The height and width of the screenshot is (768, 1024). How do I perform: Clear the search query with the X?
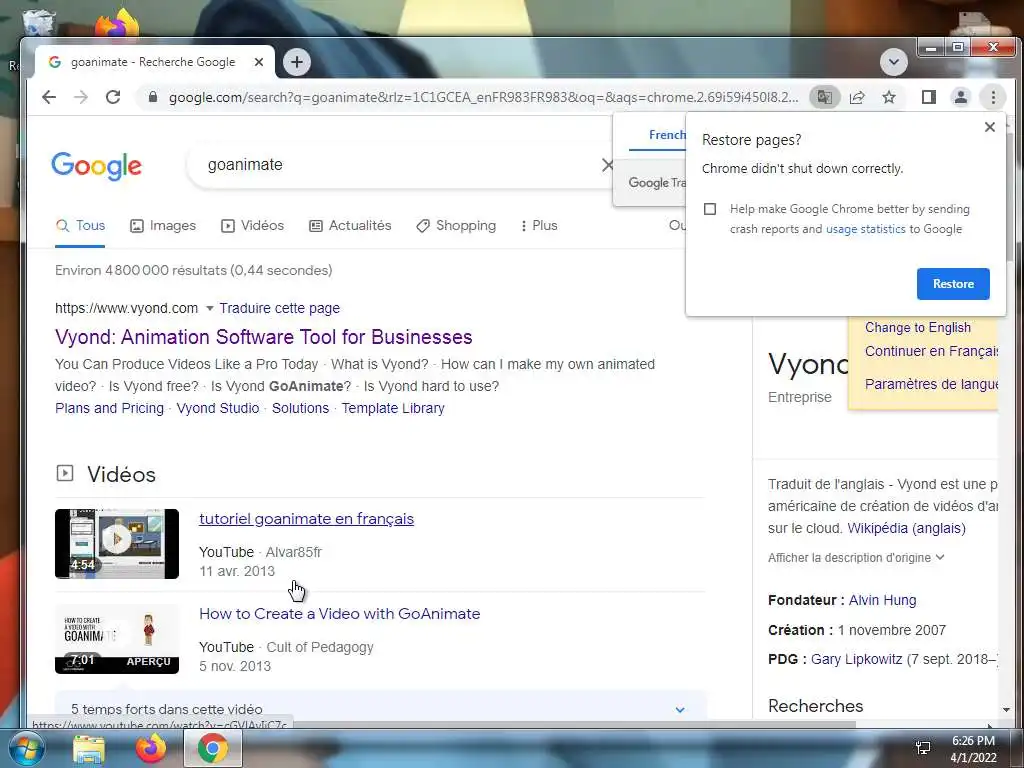coord(607,165)
